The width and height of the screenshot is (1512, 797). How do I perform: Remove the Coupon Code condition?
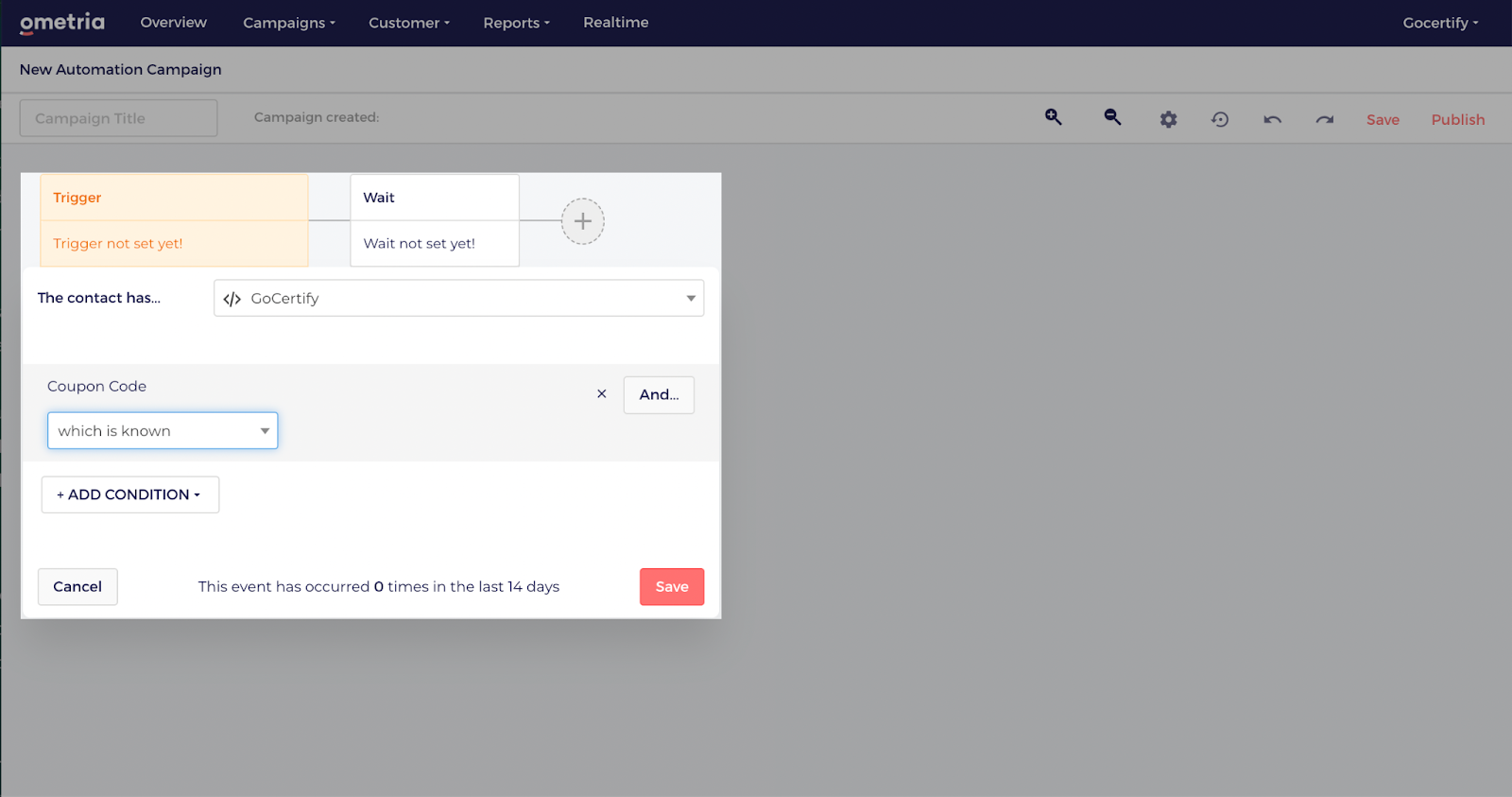pyautogui.click(x=602, y=394)
